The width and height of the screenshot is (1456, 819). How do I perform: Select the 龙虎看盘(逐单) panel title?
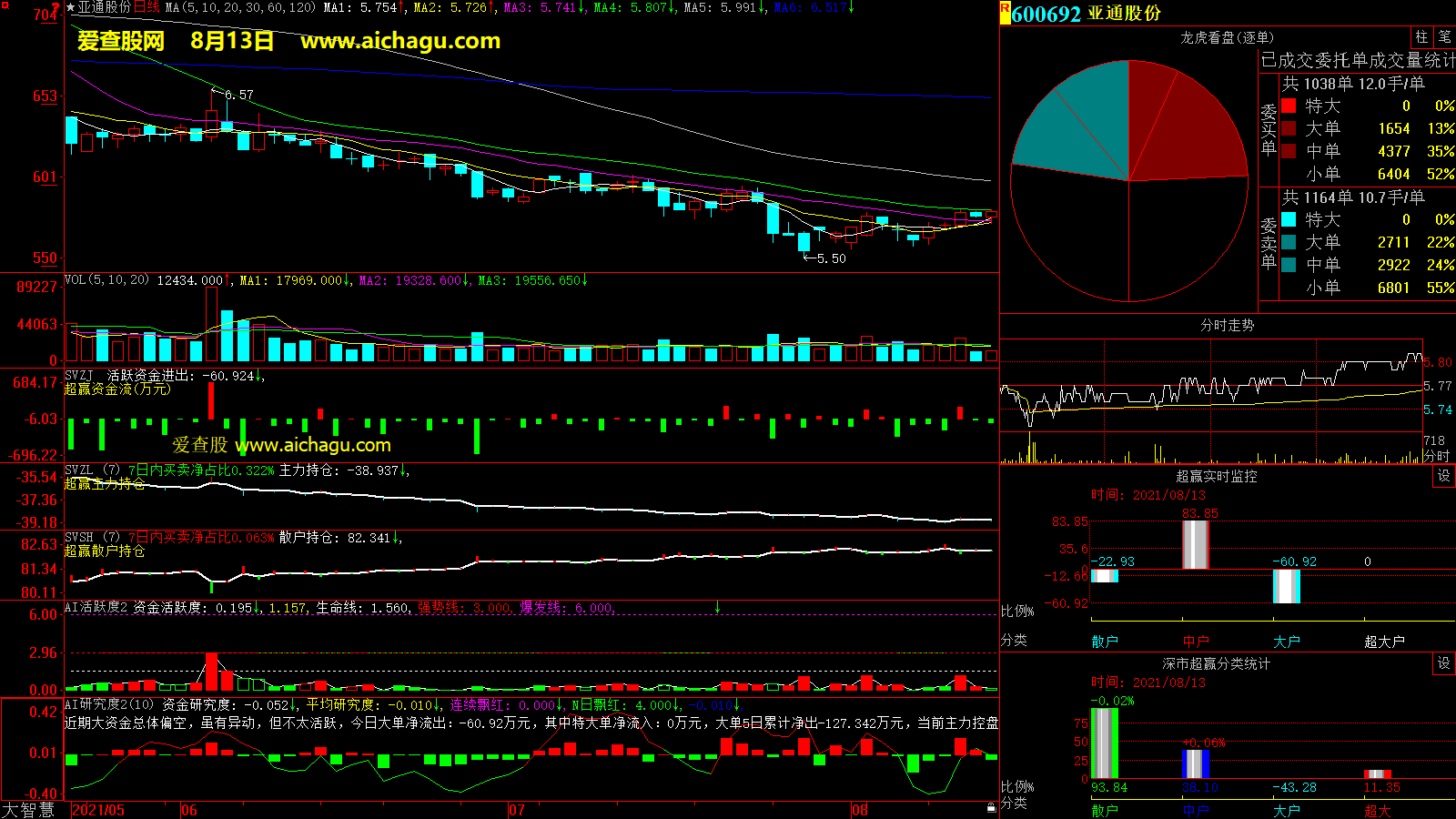[1227, 37]
